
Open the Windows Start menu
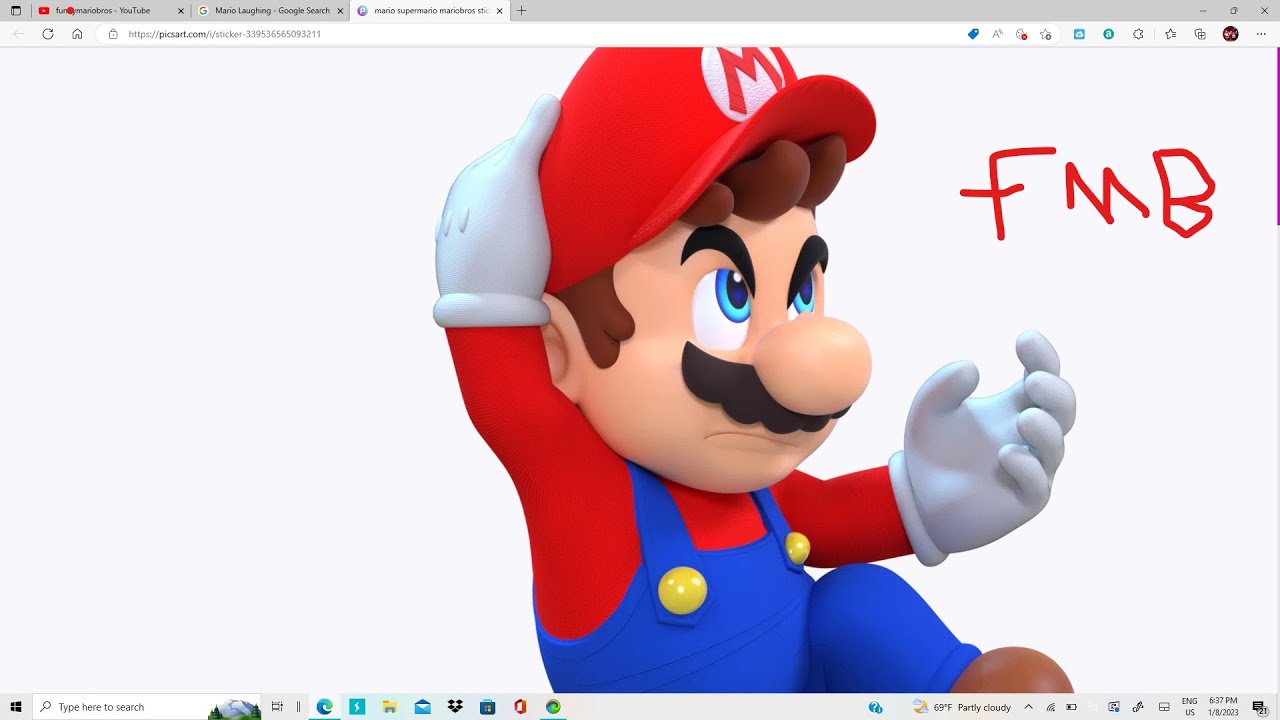pos(16,707)
